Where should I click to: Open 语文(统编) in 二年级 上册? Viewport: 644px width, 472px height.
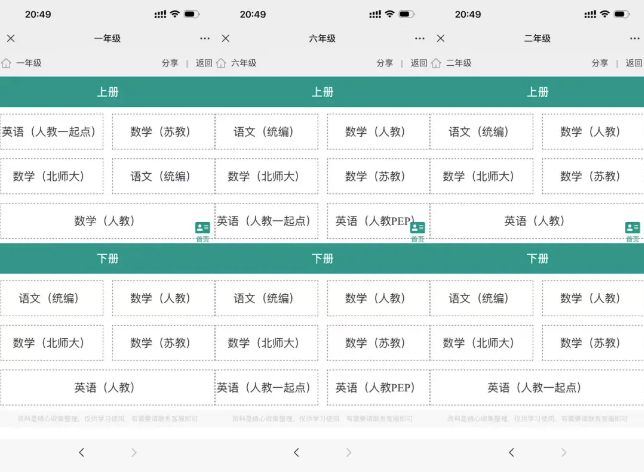click(482, 131)
